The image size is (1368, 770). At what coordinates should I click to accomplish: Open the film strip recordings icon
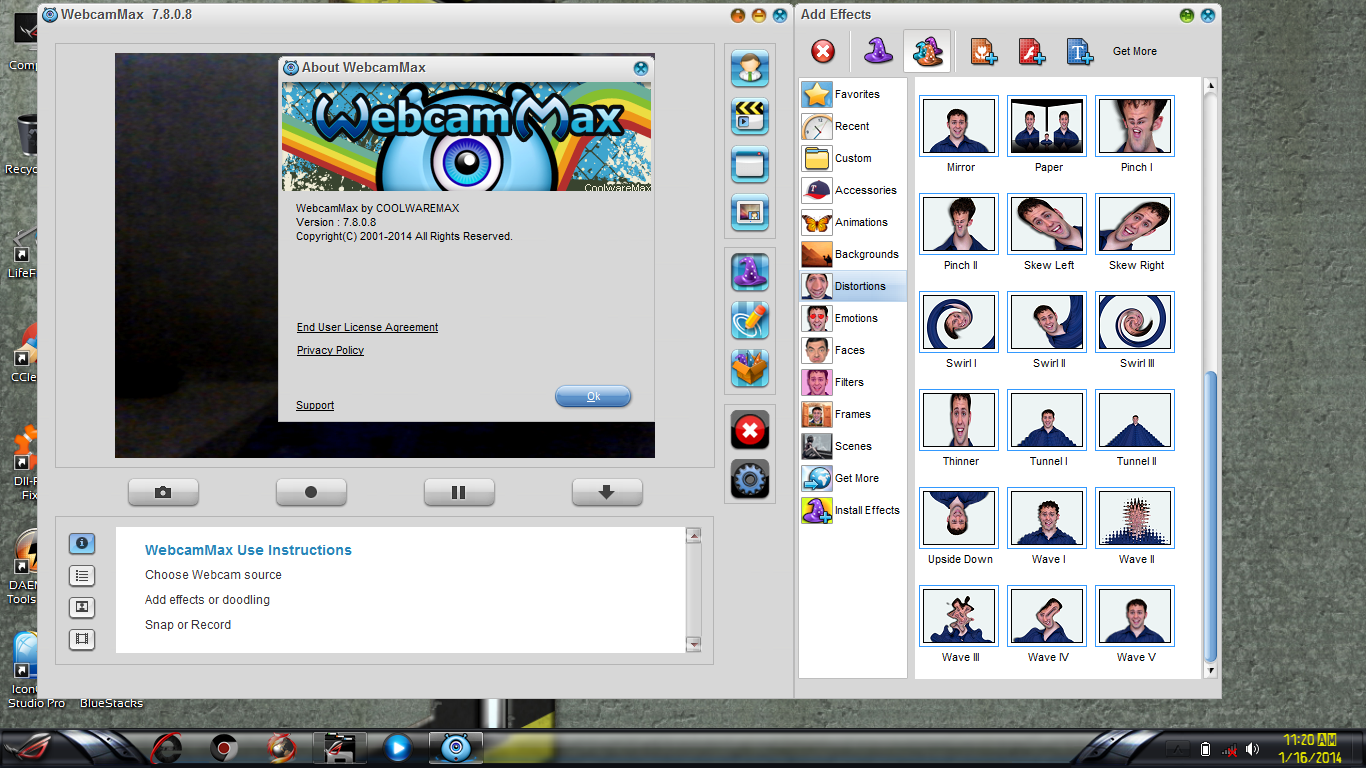coord(82,639)
